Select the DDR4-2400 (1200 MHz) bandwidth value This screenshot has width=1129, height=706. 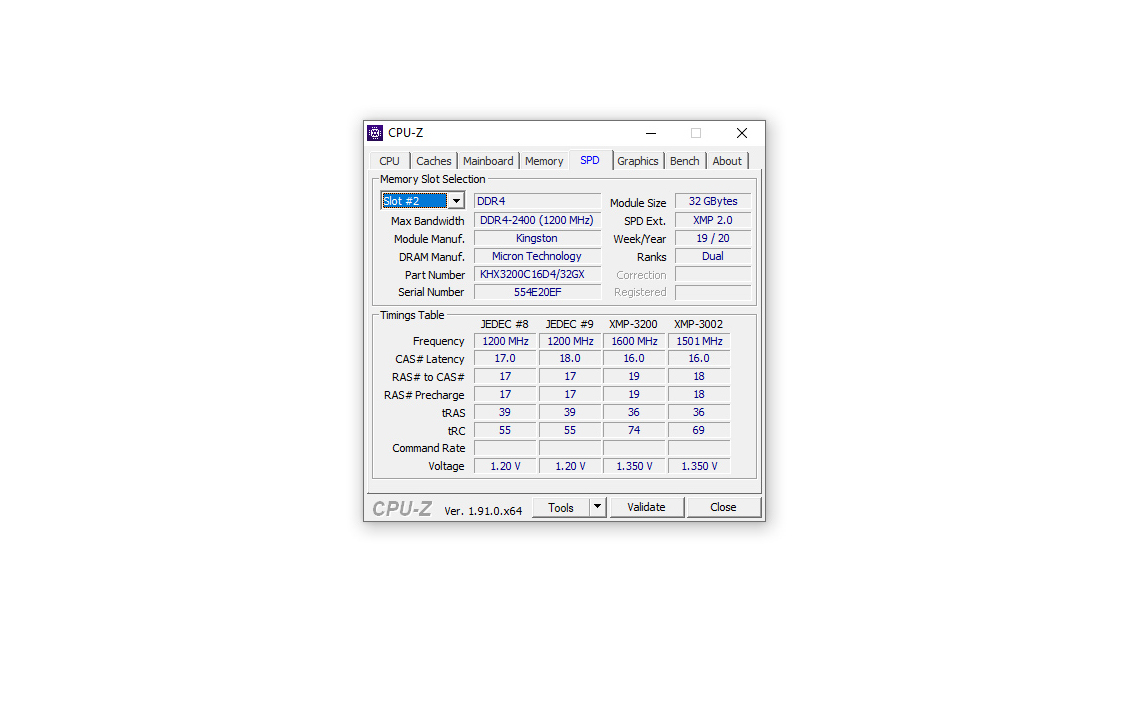[537, 220]
